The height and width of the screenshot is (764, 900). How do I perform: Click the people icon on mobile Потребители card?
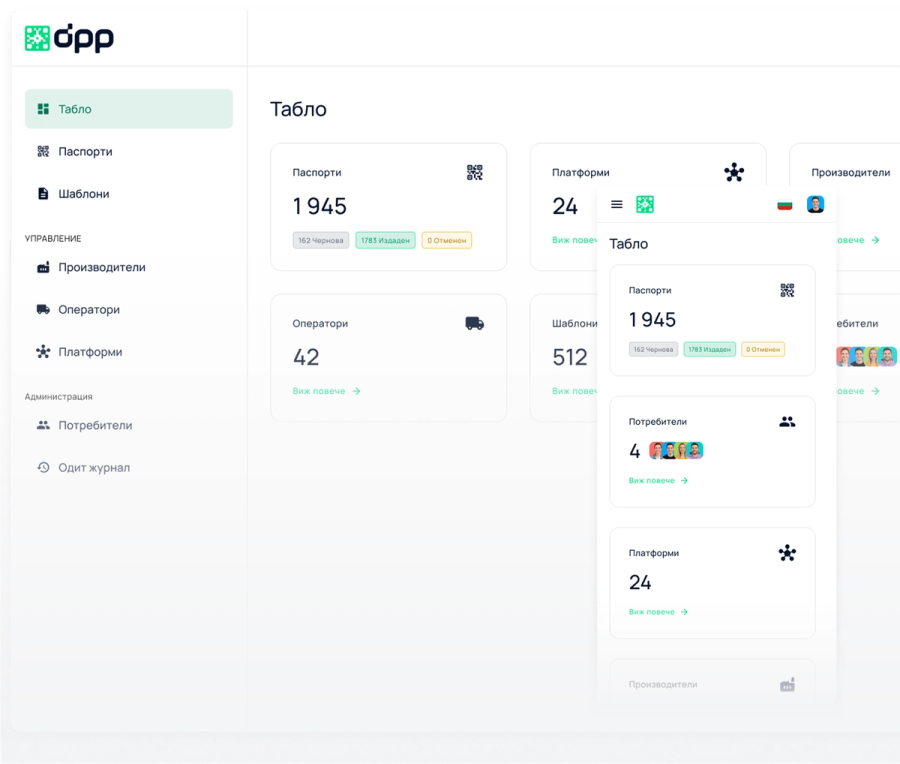(788, 422)
